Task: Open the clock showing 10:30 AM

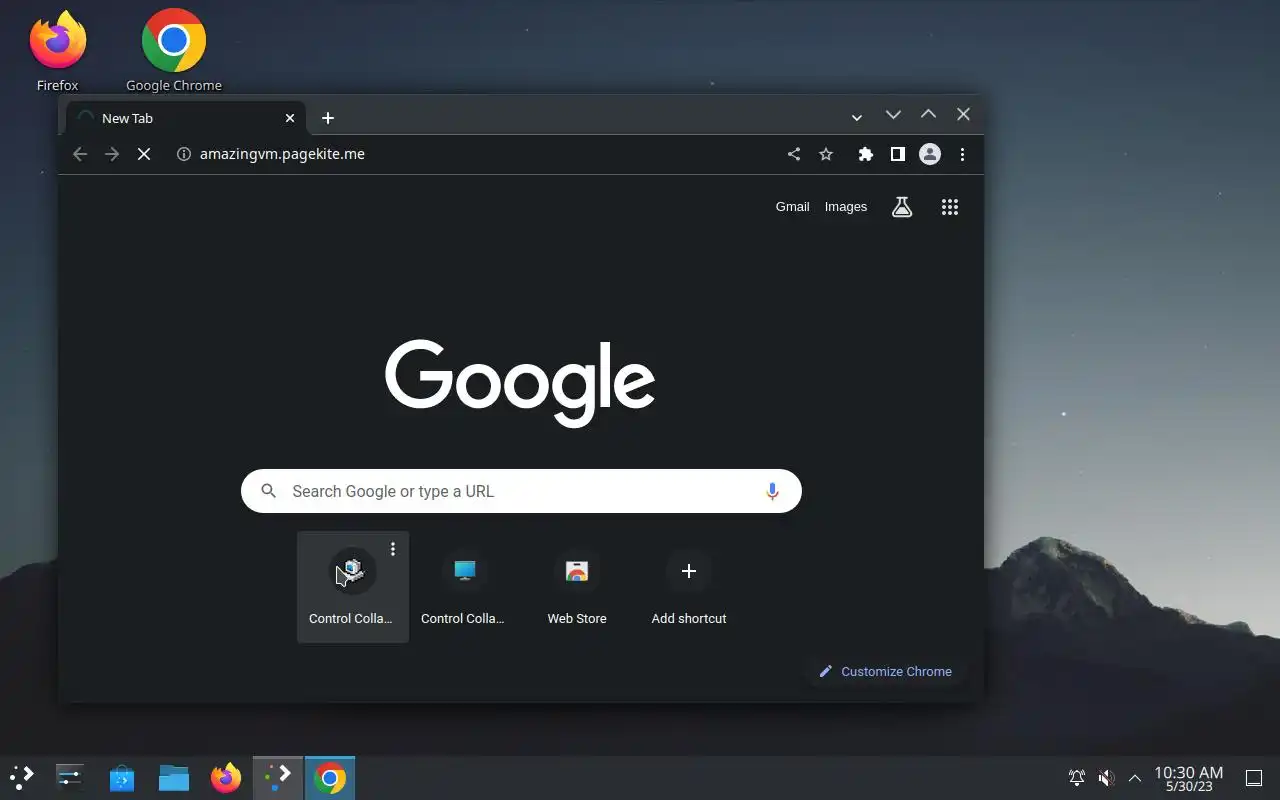Action: 1189,778
